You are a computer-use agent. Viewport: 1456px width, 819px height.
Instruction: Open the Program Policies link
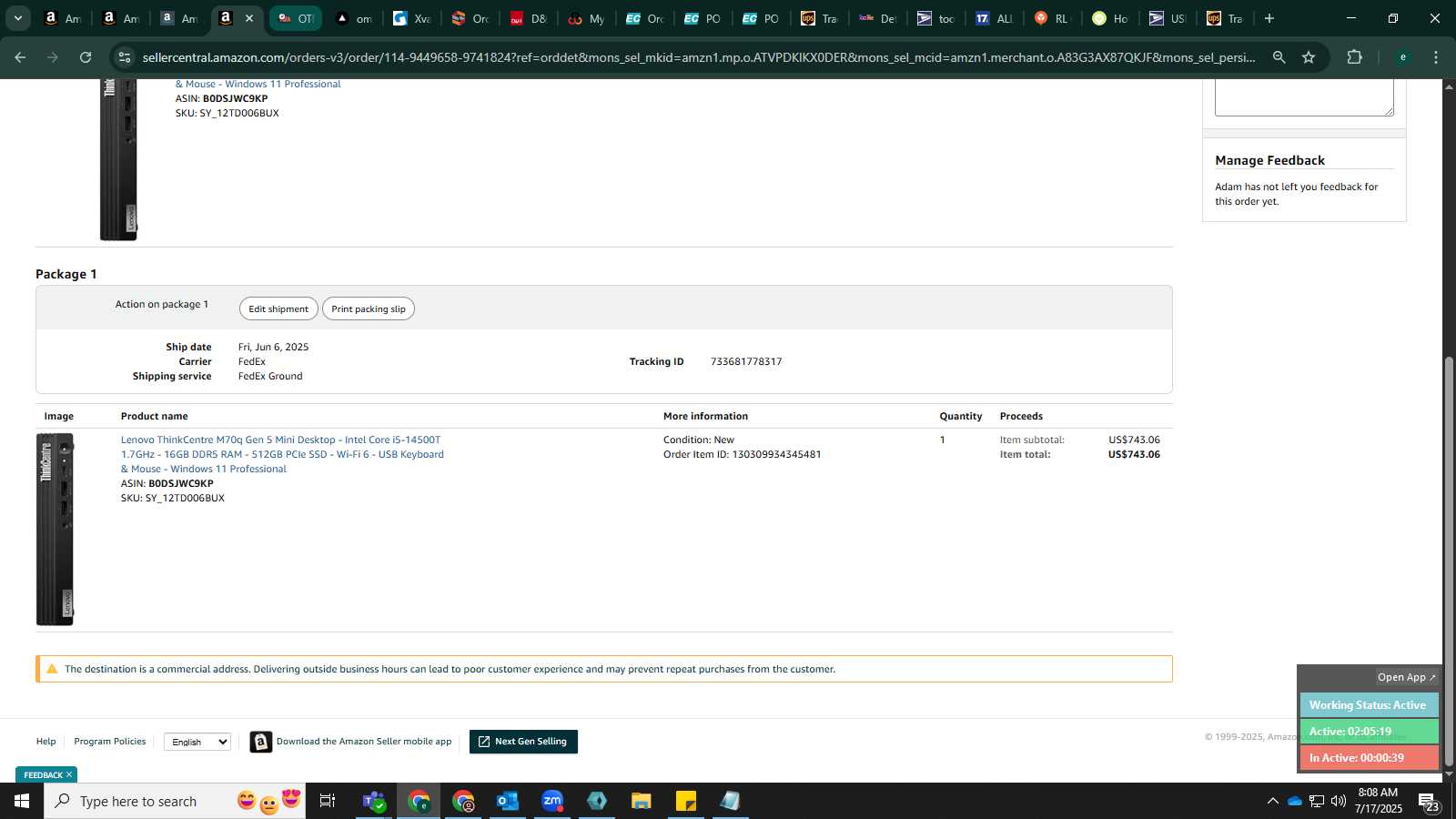[110, 742]
